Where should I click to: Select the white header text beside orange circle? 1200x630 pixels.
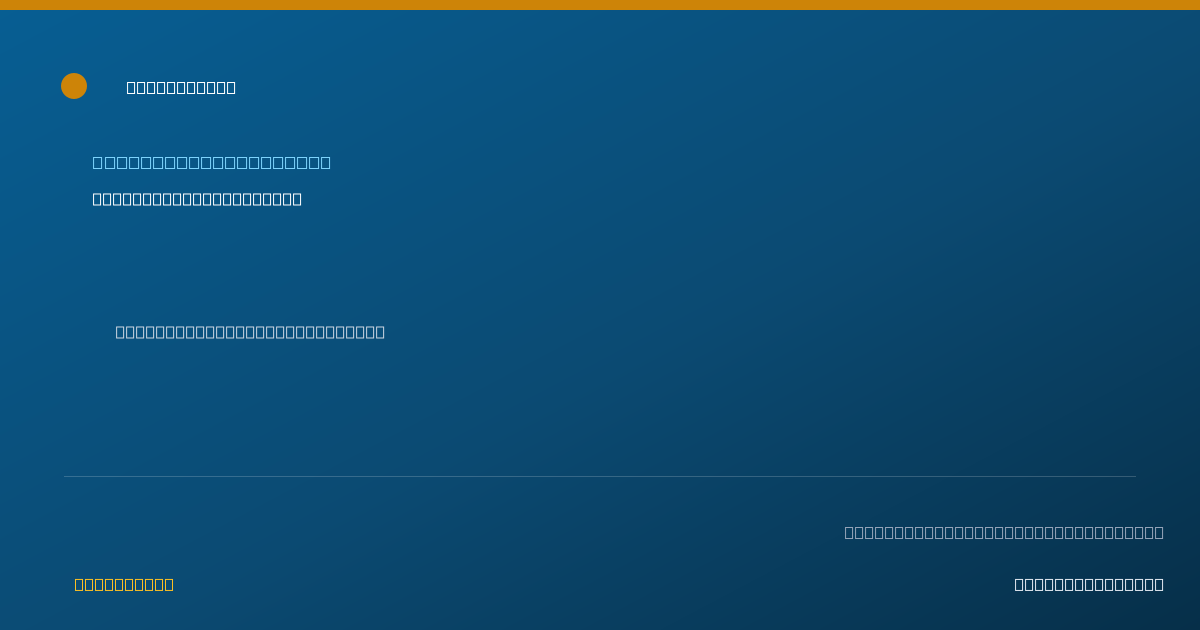click(181, 88)
